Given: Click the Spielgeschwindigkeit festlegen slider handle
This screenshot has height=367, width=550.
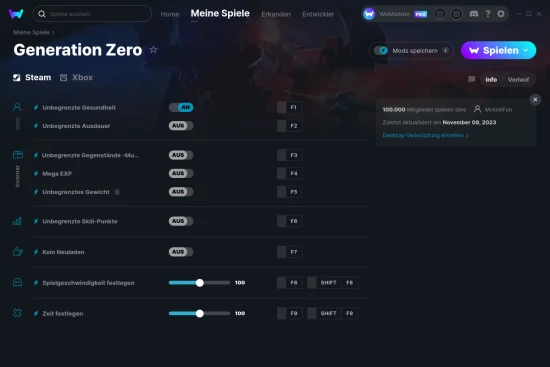Looking at the screenshot, I should tap(200, 283).
